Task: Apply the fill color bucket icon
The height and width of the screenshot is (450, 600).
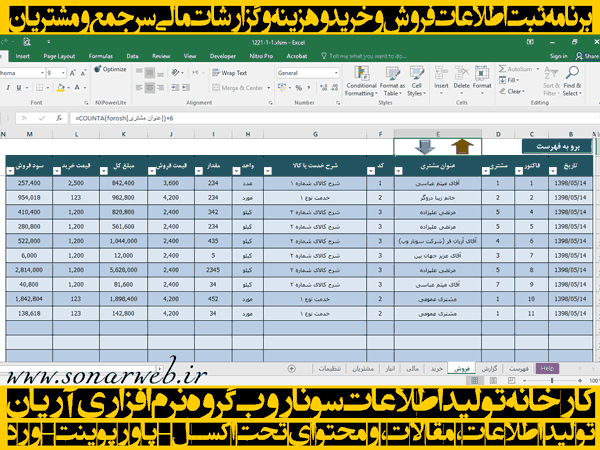Action: click(x=60, y=88)
